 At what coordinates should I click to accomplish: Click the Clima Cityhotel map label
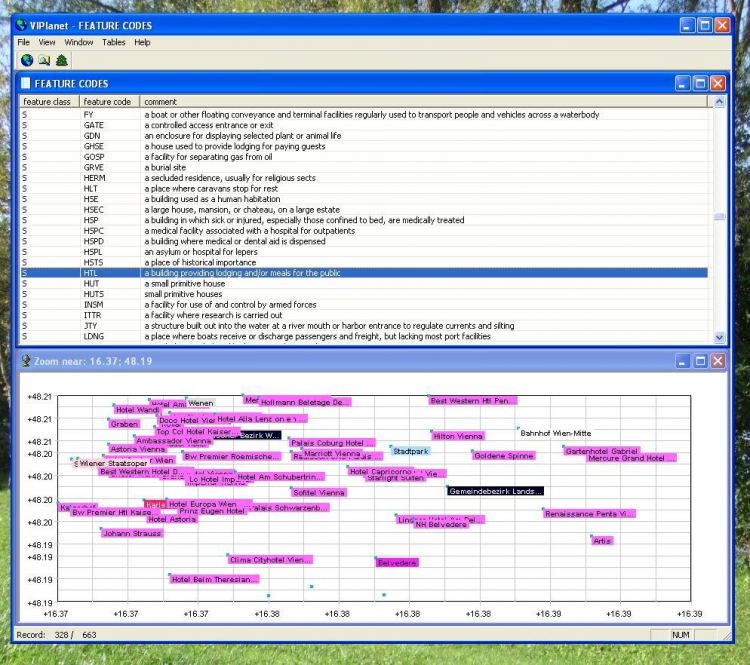(x=270, y=559)
